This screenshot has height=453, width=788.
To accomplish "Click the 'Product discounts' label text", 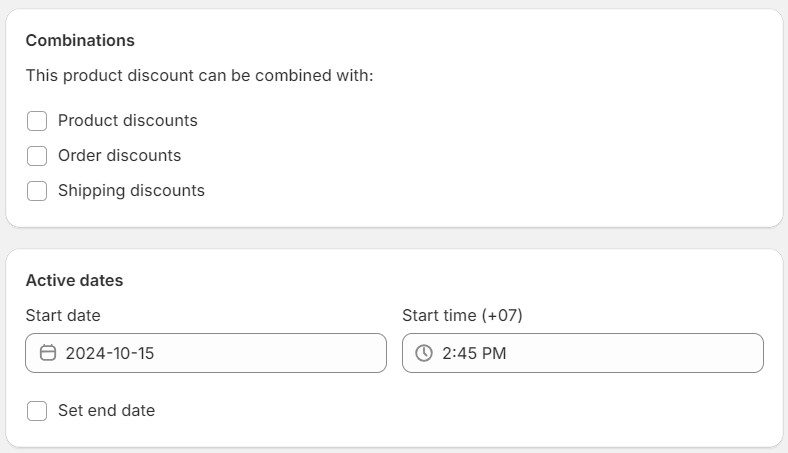I will coord(128,121).
